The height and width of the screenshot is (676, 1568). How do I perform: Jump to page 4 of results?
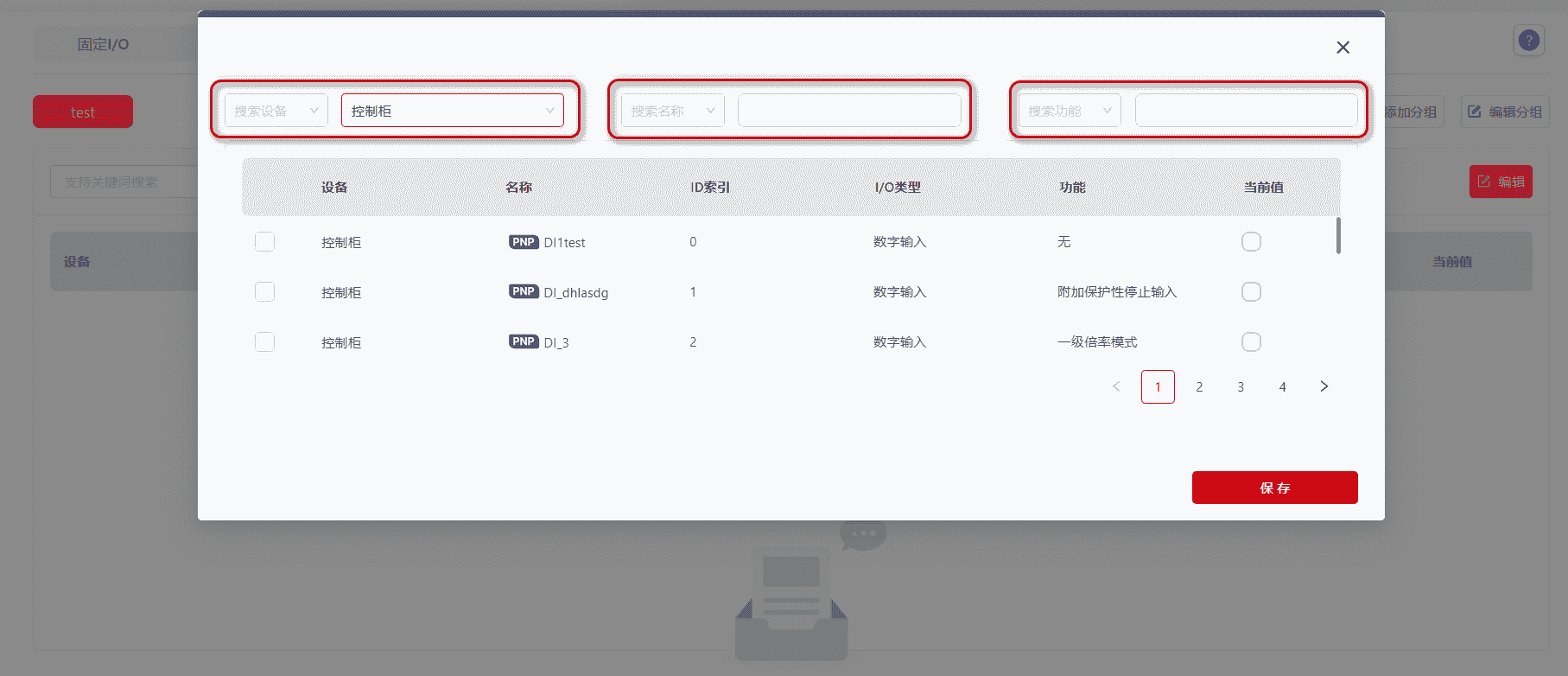(1282, 386)
